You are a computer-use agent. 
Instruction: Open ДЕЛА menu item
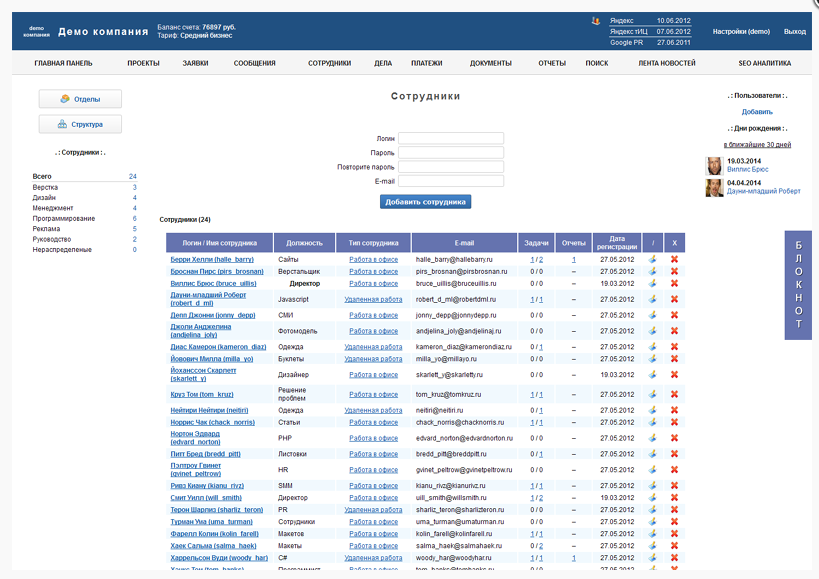(383, 63)
